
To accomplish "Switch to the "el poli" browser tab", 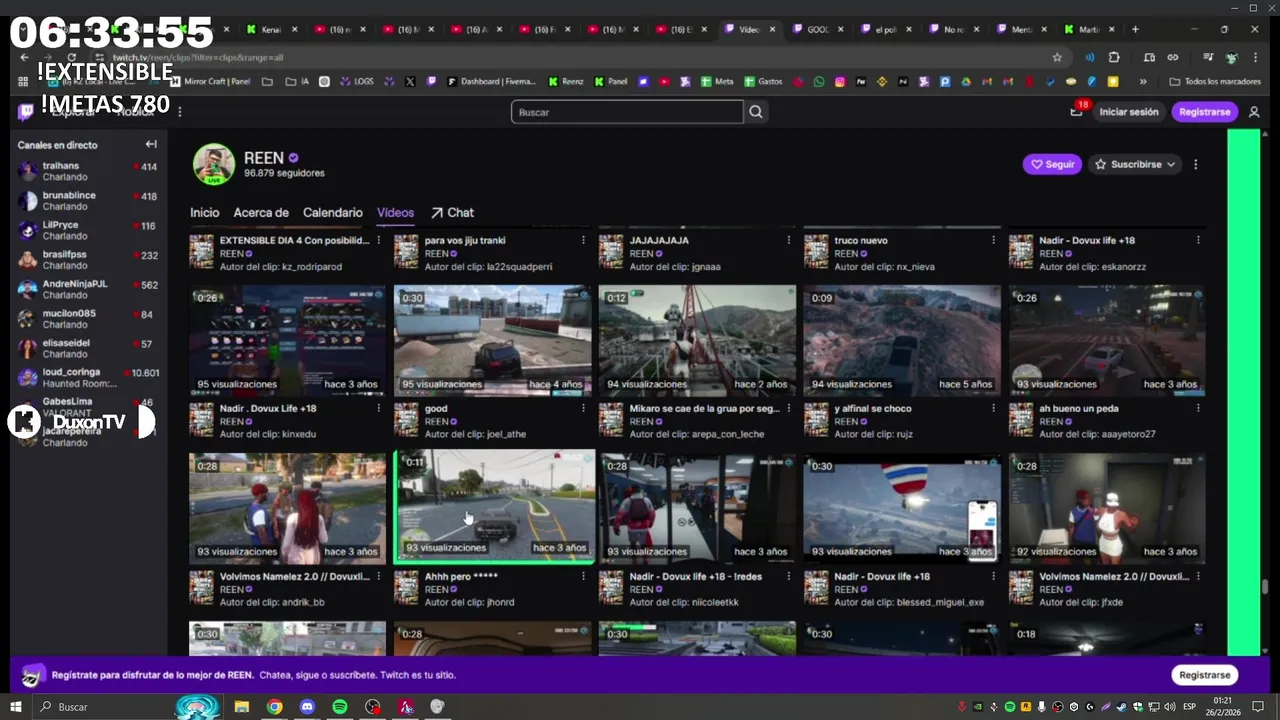I will 886,29.
